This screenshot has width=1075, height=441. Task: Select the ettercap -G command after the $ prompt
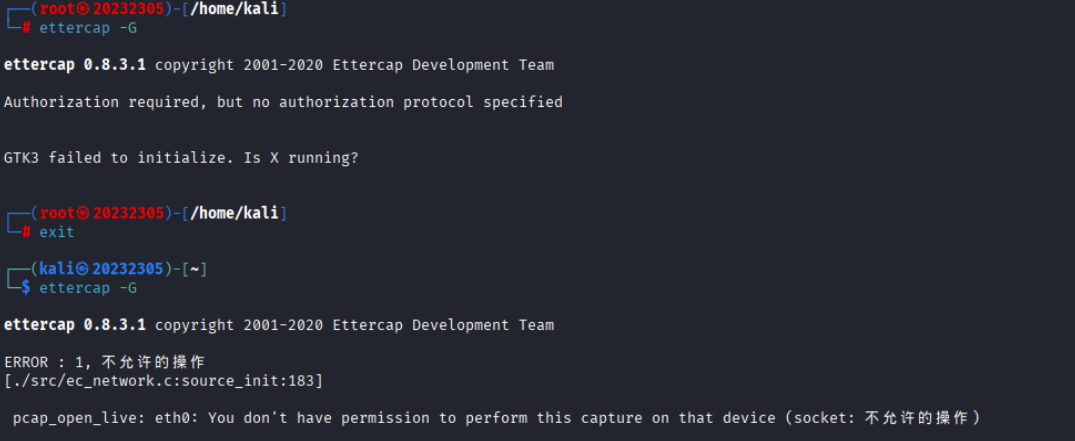(88, 288)
